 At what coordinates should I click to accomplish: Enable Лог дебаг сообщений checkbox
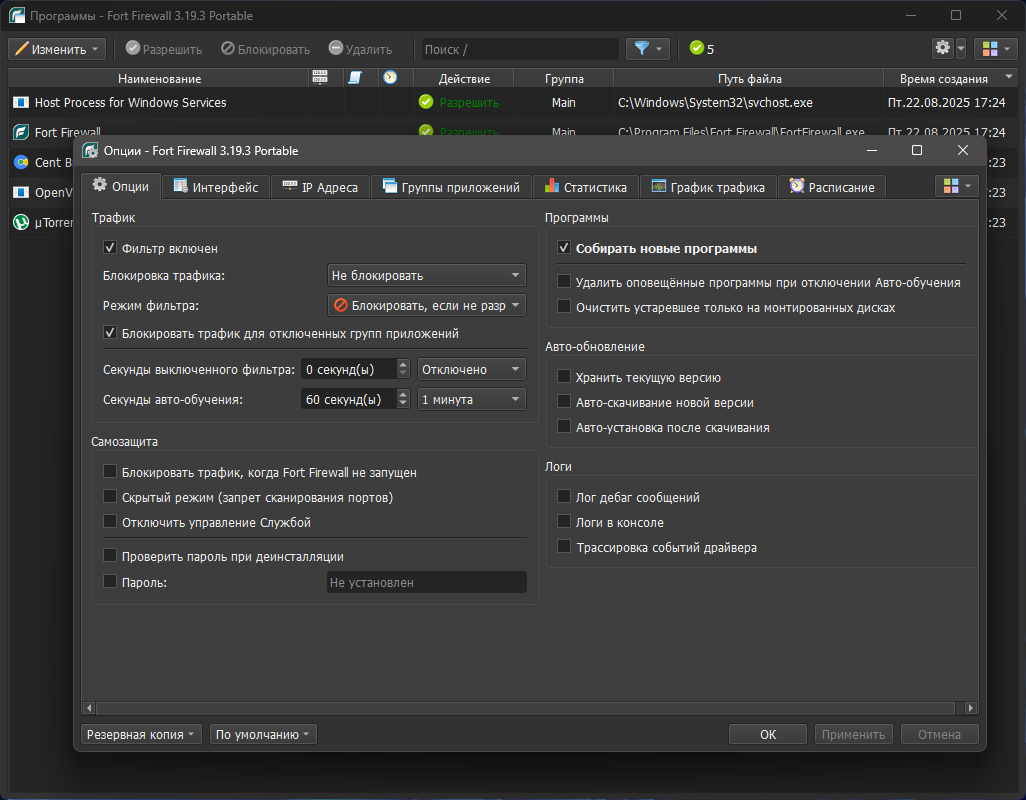(564, 497)
